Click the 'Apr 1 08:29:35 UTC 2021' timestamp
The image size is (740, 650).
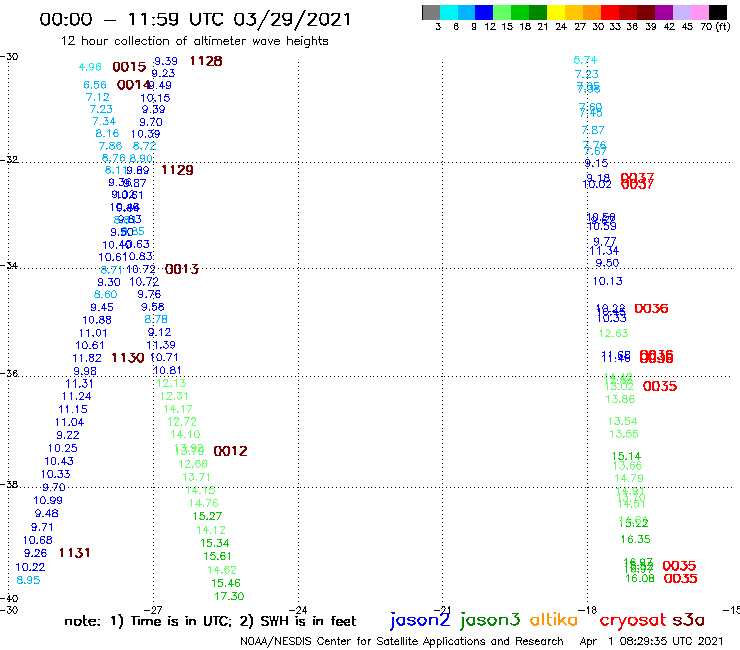(x=651, y=641)
